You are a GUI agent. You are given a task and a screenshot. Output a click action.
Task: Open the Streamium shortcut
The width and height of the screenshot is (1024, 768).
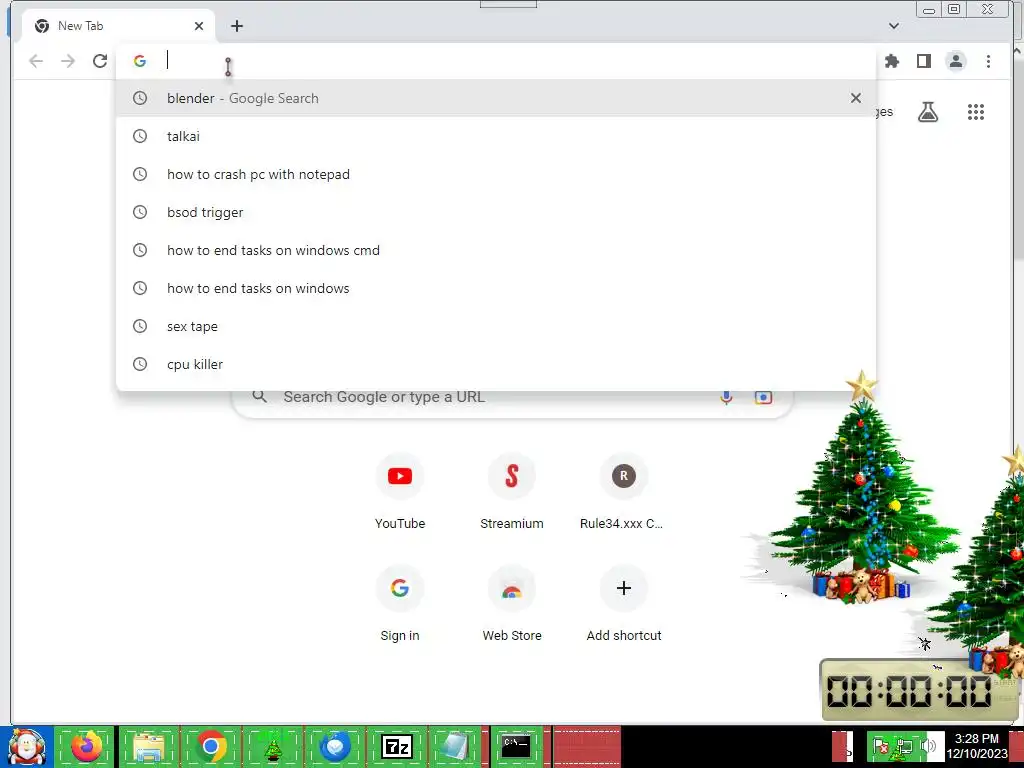tap(512, 491)
